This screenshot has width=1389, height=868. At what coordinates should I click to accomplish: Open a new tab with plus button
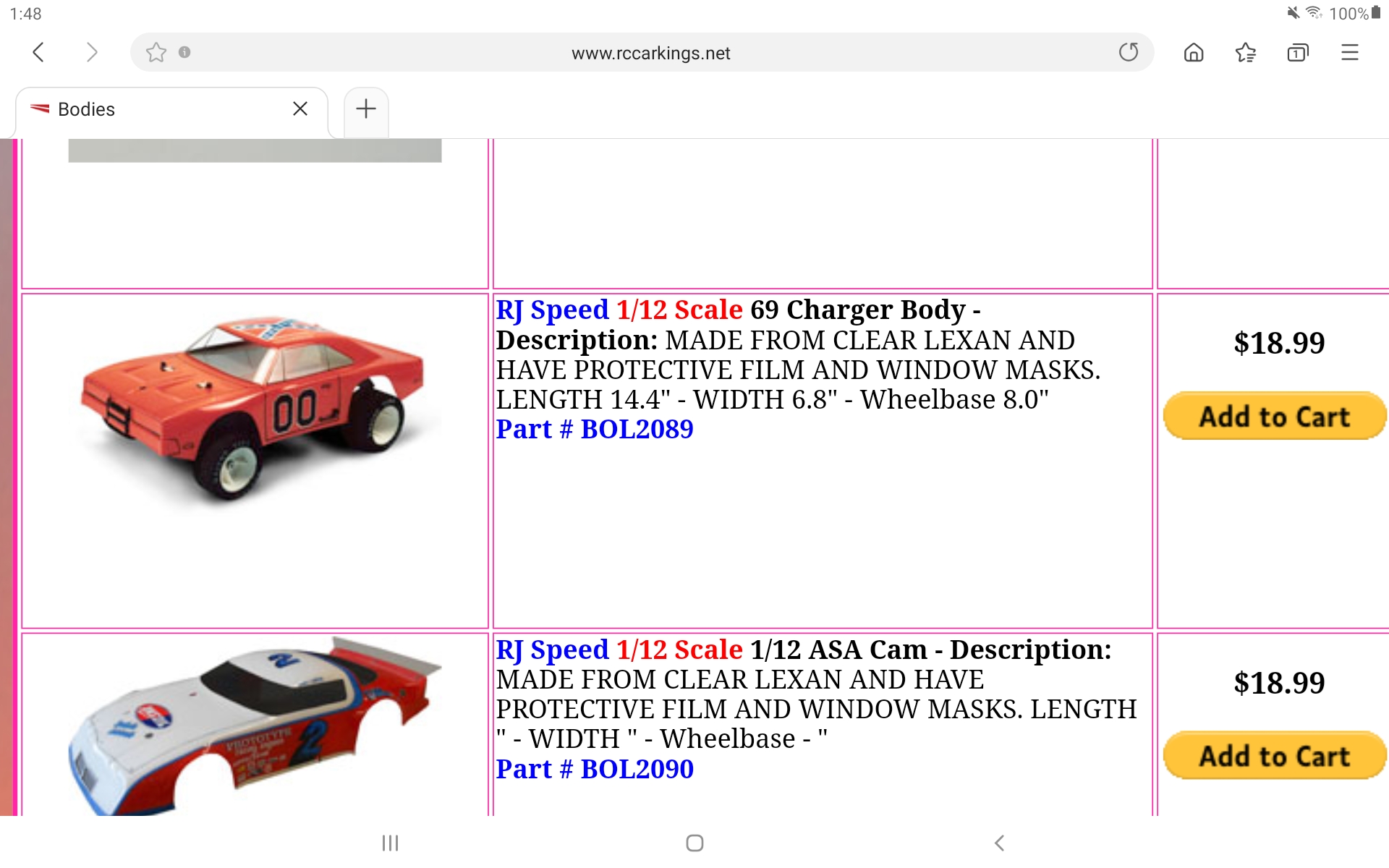pyautogui.click(x=366, y=109)
